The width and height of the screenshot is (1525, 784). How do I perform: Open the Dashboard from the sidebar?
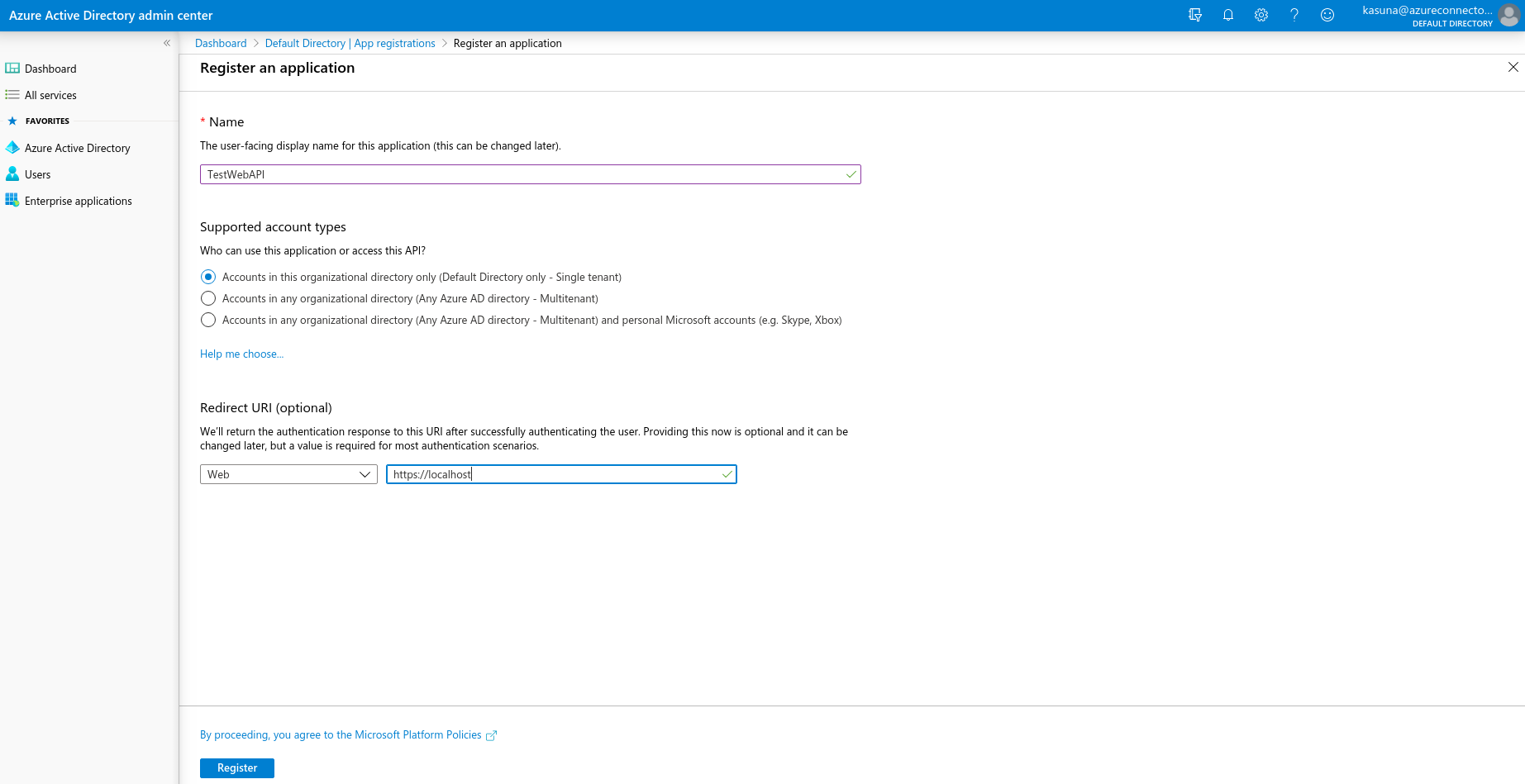[x=50, y=69]
